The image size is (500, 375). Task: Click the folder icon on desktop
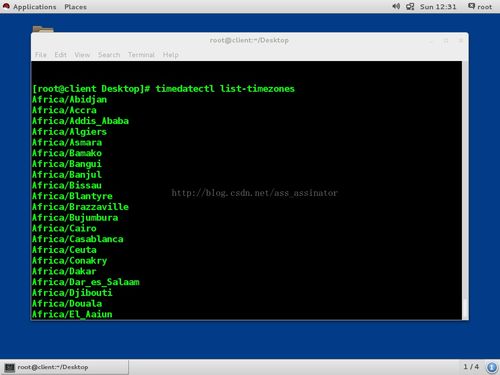point(43,29)
